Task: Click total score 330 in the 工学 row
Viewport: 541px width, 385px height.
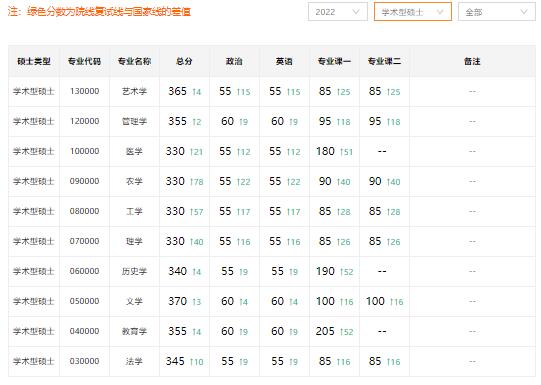Action: tap(175, 211)
